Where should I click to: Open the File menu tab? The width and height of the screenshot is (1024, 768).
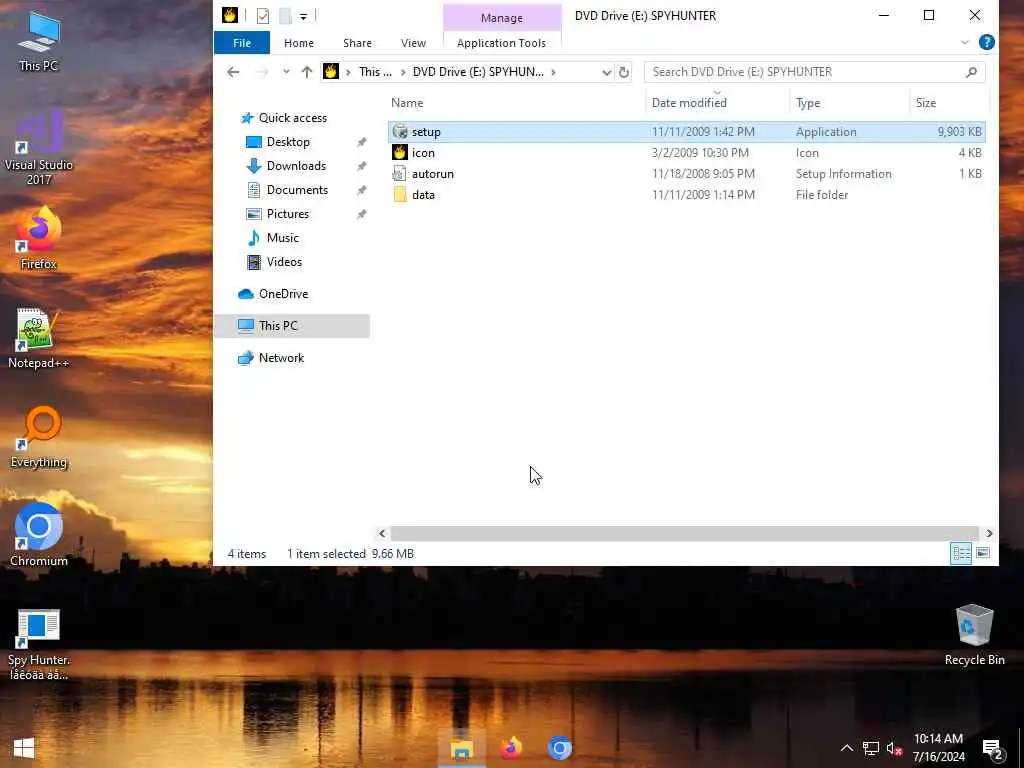pos(242,43)
